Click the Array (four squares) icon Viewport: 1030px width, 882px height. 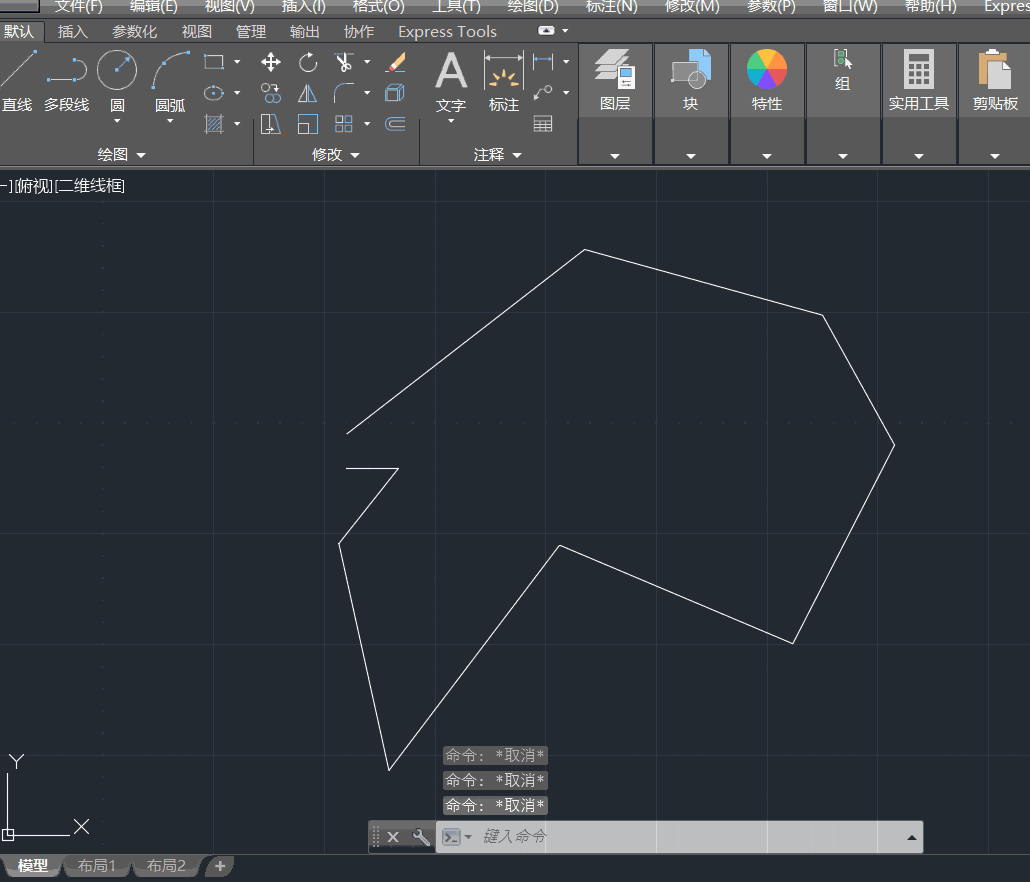344,124
